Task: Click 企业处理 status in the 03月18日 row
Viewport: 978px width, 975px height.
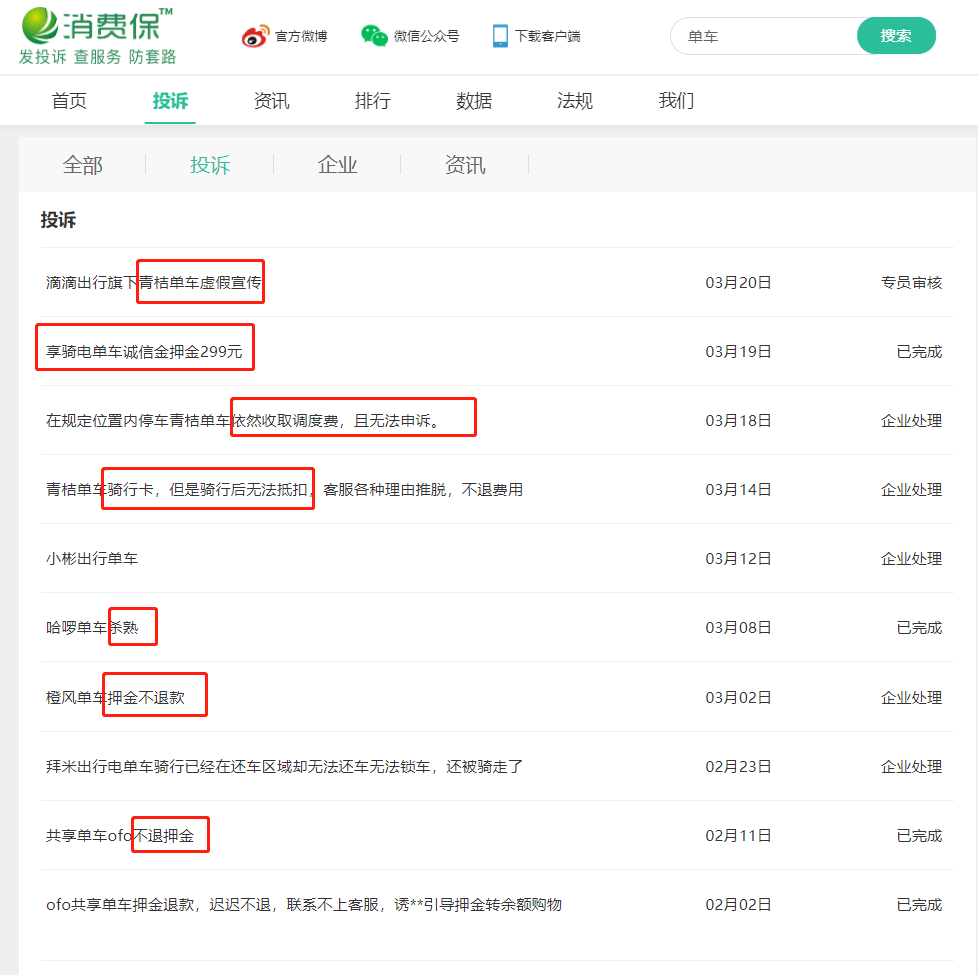Action: (x=911, y=420)
